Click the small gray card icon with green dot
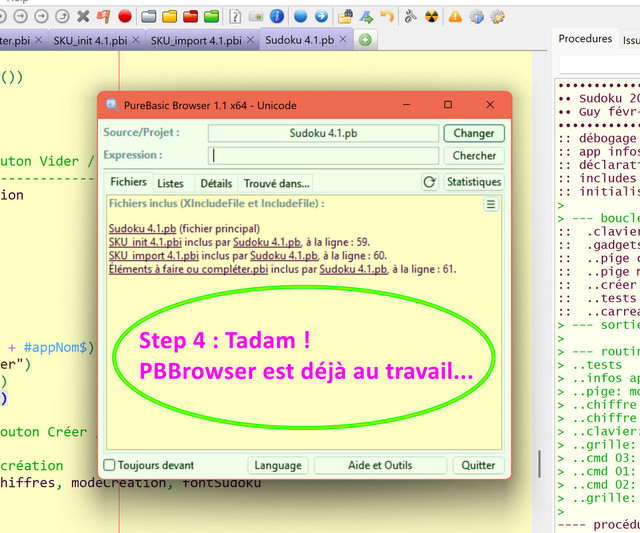 point(256,17)
